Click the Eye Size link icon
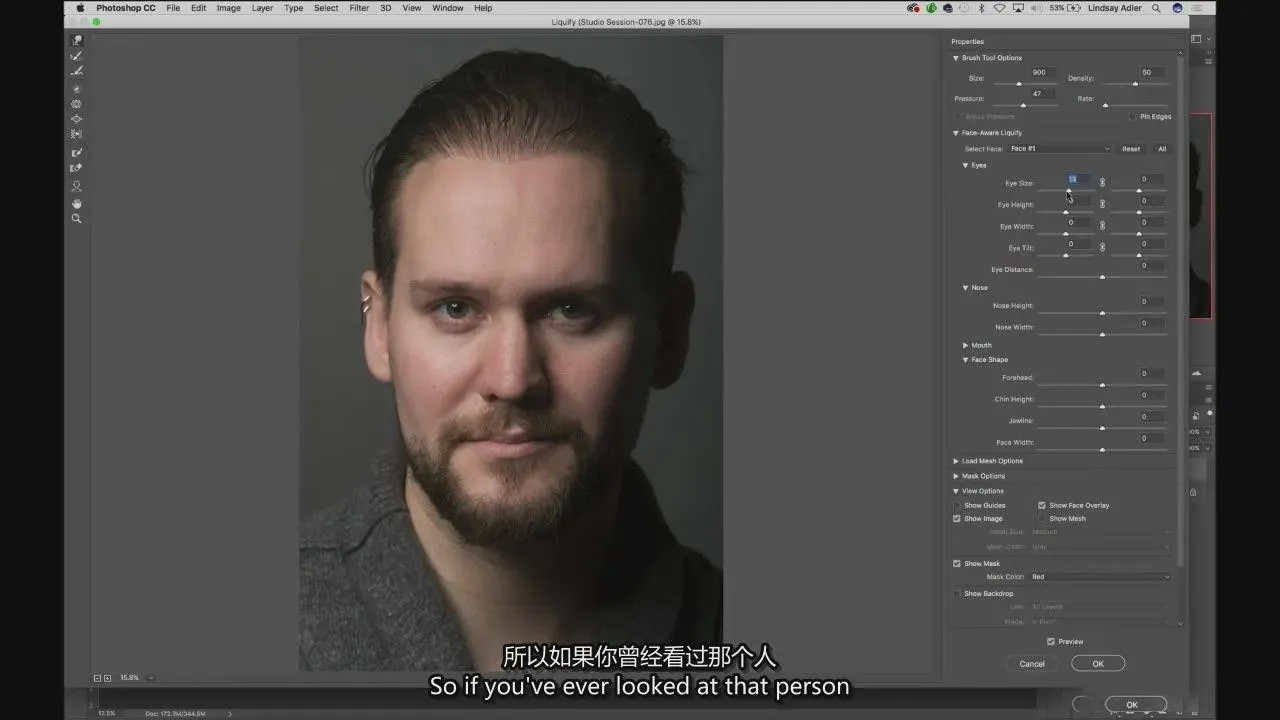Image resolution: width=1280 pixels, height=720 pixels. (x=1102, y=183)
